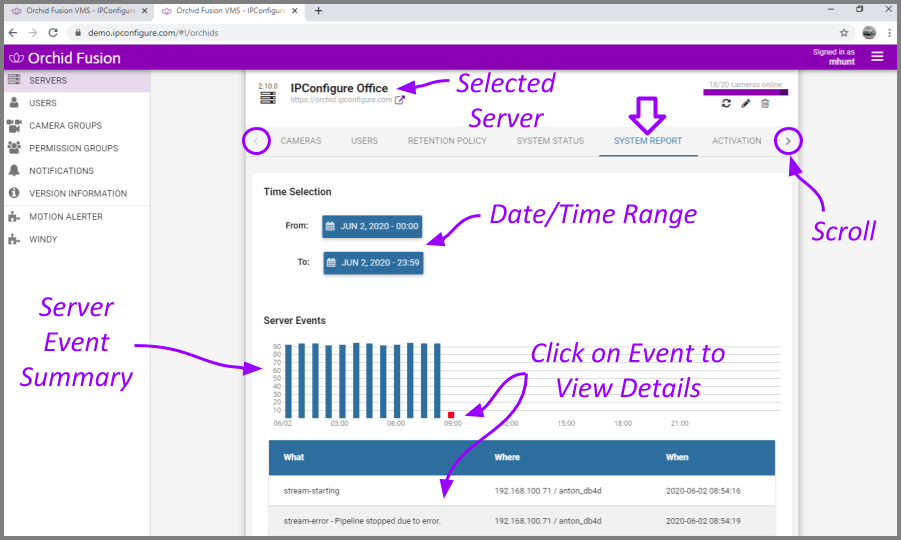Image resolution: width=901 pixels, height=540 pixels.
Task: Click the Motion Alerter puzzle icon
Action: 14,217
